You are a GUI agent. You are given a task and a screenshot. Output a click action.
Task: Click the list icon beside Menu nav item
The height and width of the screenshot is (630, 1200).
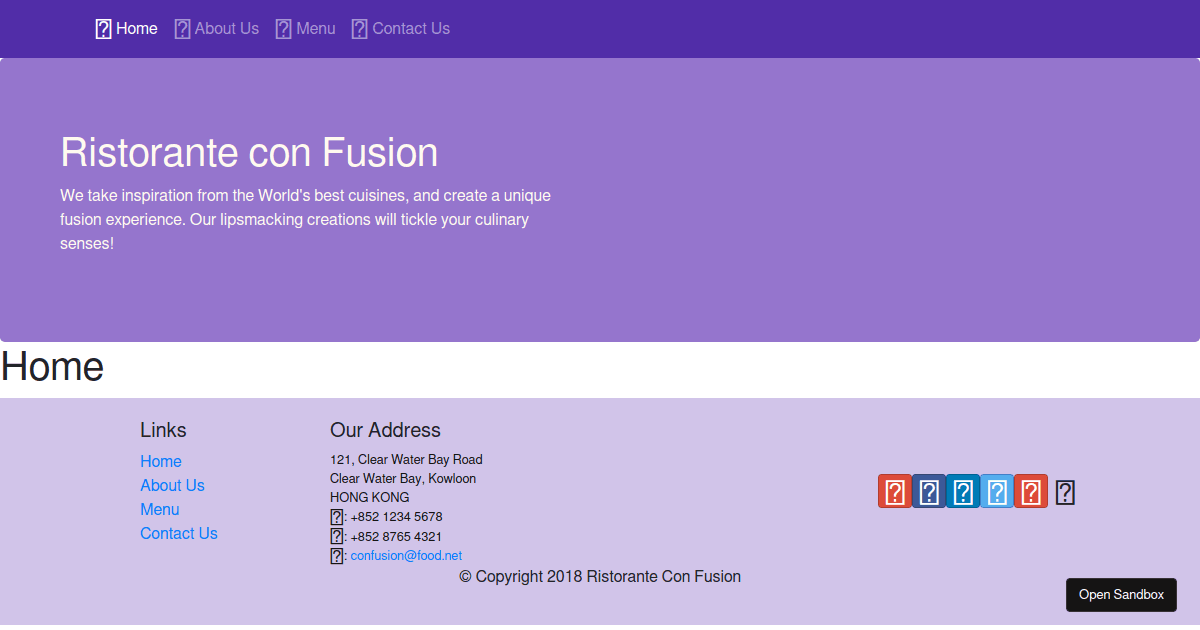[282, 28]
